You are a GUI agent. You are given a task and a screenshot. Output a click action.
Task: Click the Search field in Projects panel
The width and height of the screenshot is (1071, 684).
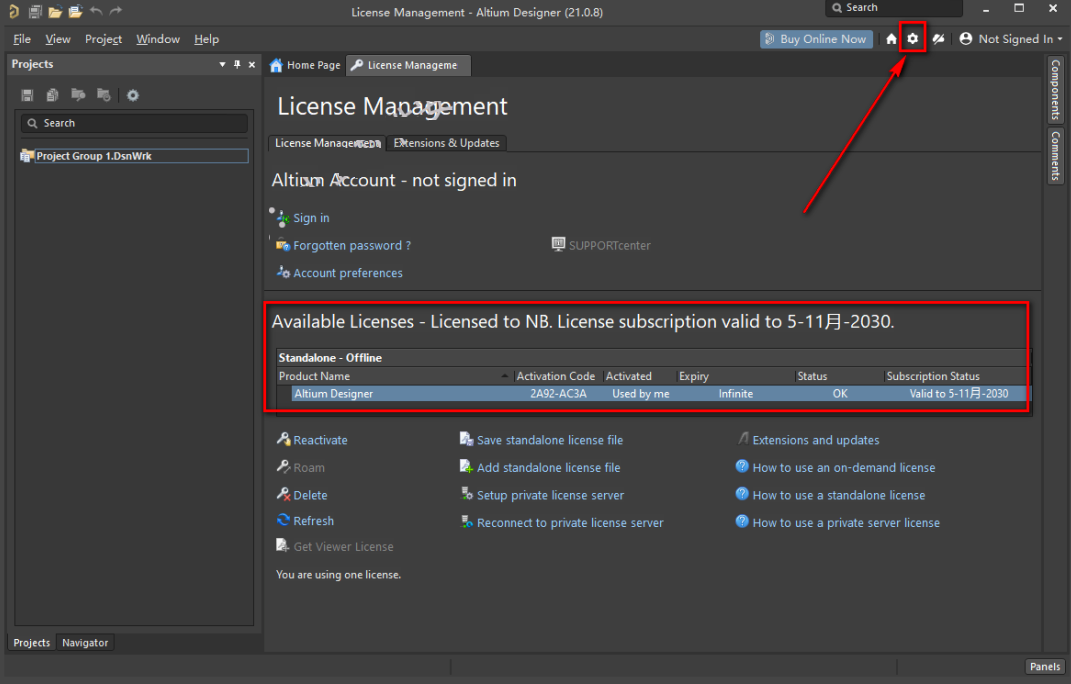[x=134, y=123]
